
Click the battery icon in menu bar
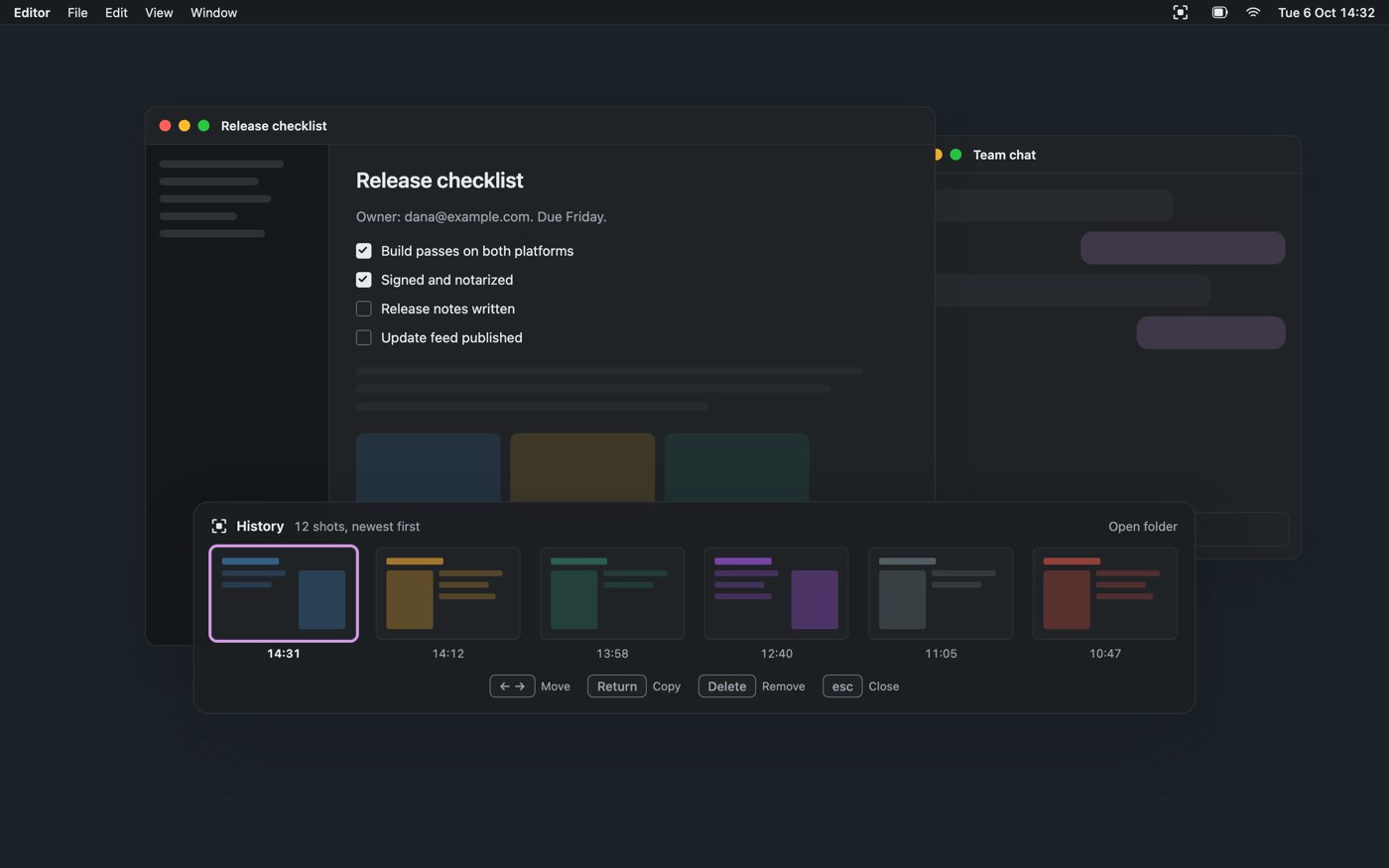click(1219, 13)
